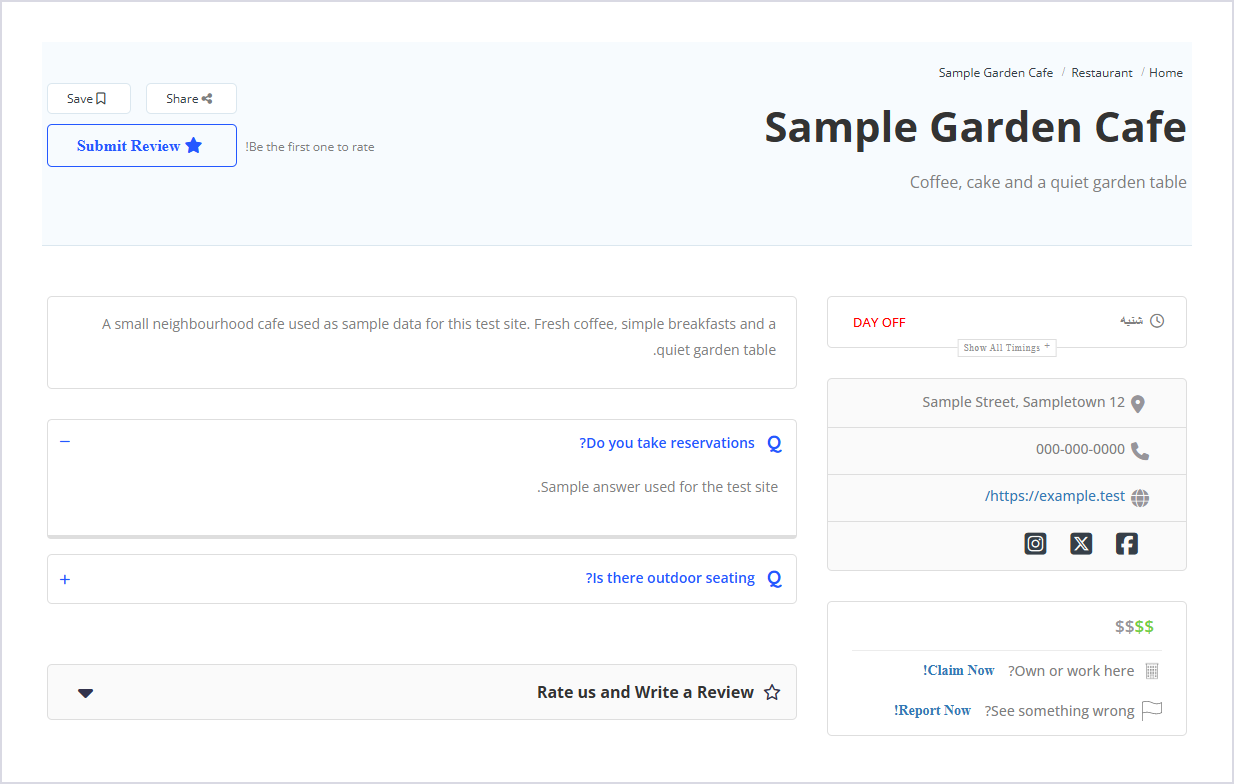Screen dimensions: 1234x784
Task: Save this listing with bookmark button
Action: tap(89, 99)
